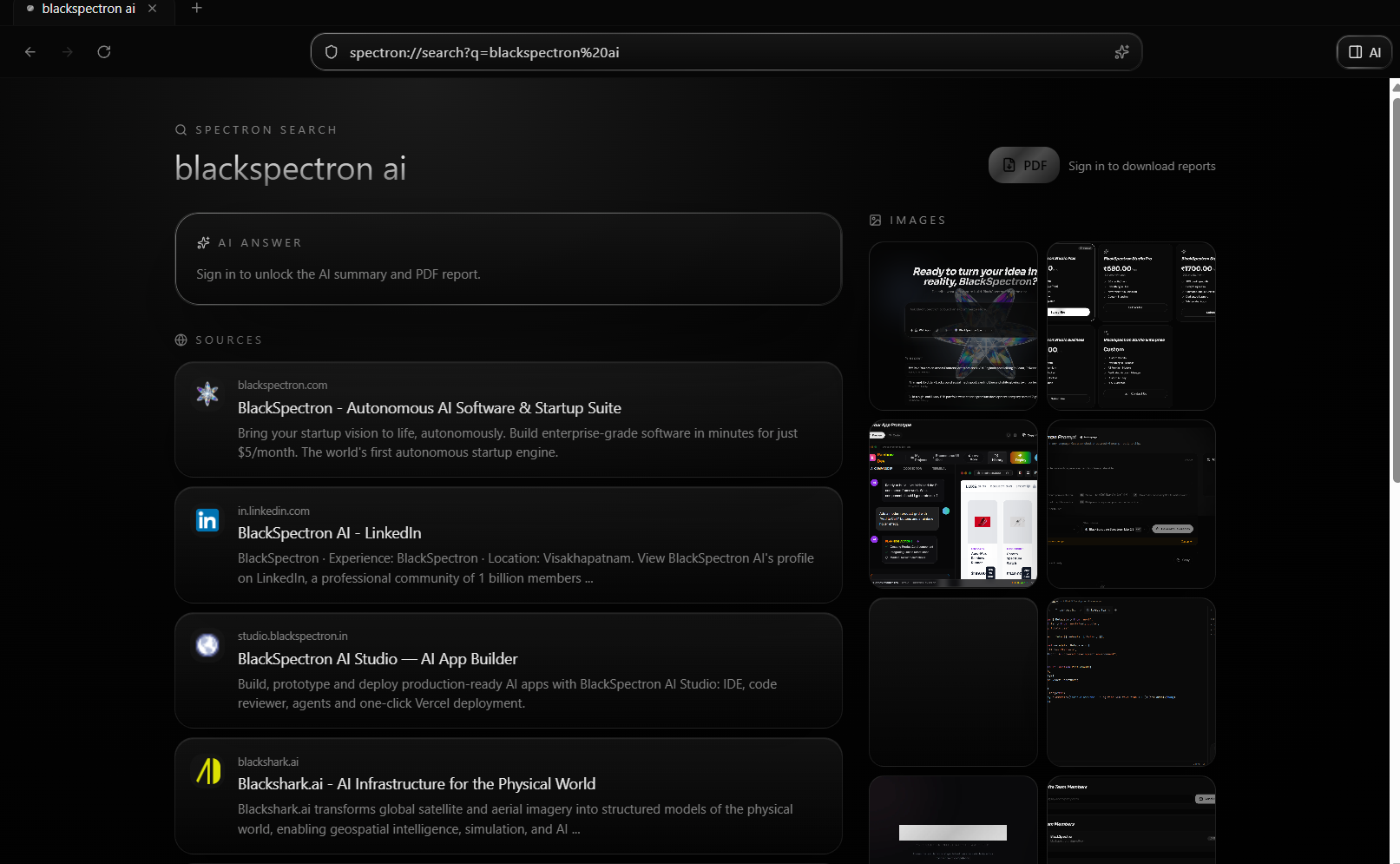Image resolution: width=1400 pixels, height=864 pixels.
Task: Open the AI side panel button
Action: [x=1364, y=52]
